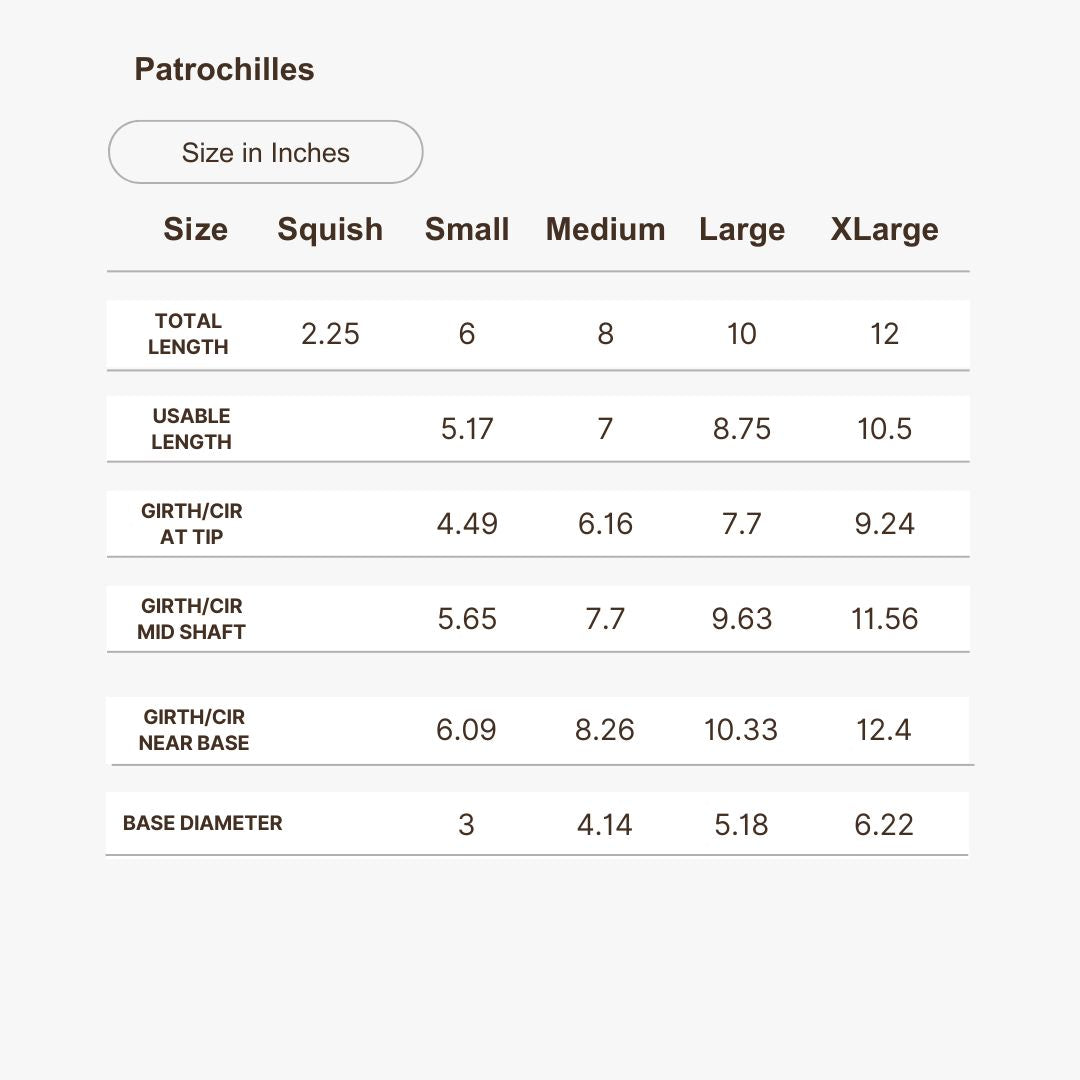Click the Base Diameter row label
The image size is (1080, 1080).
click(x=202, y=823)
